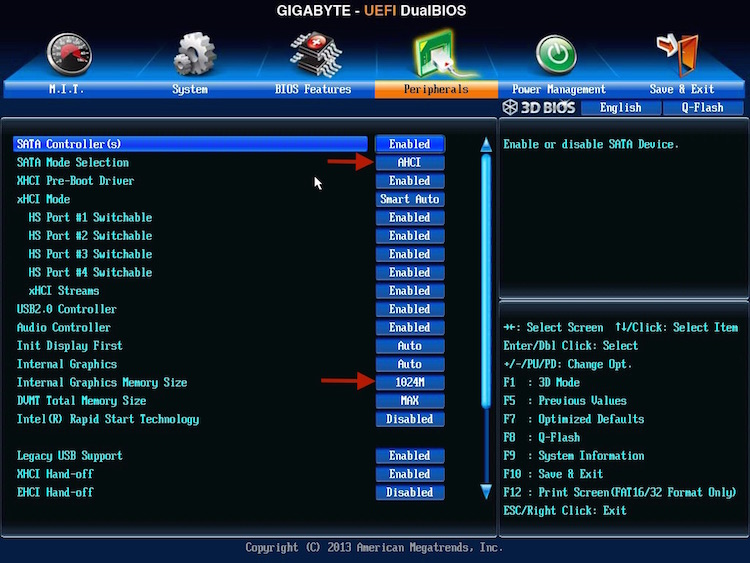The image size is (750, 563).
Task: Click the Power Management green power icon
Action: tap(556, 55)
